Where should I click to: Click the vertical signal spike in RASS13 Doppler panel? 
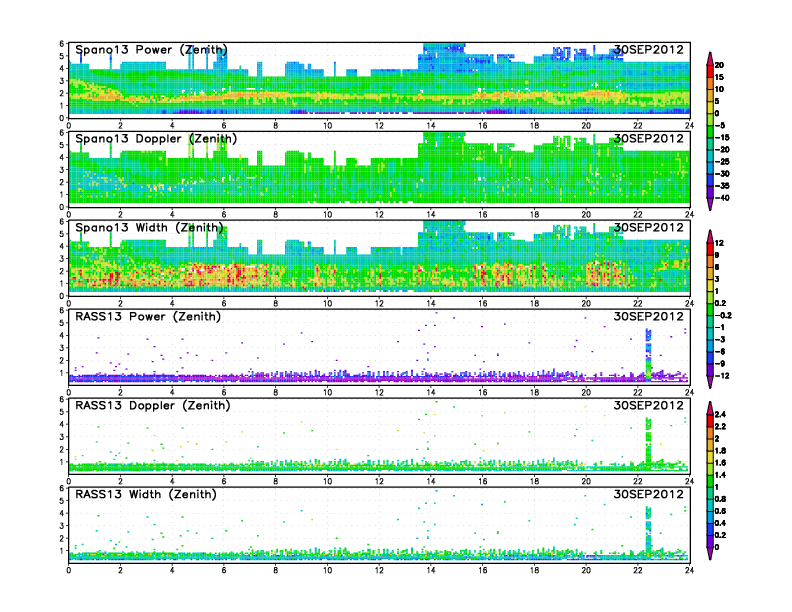pos(649,442)
